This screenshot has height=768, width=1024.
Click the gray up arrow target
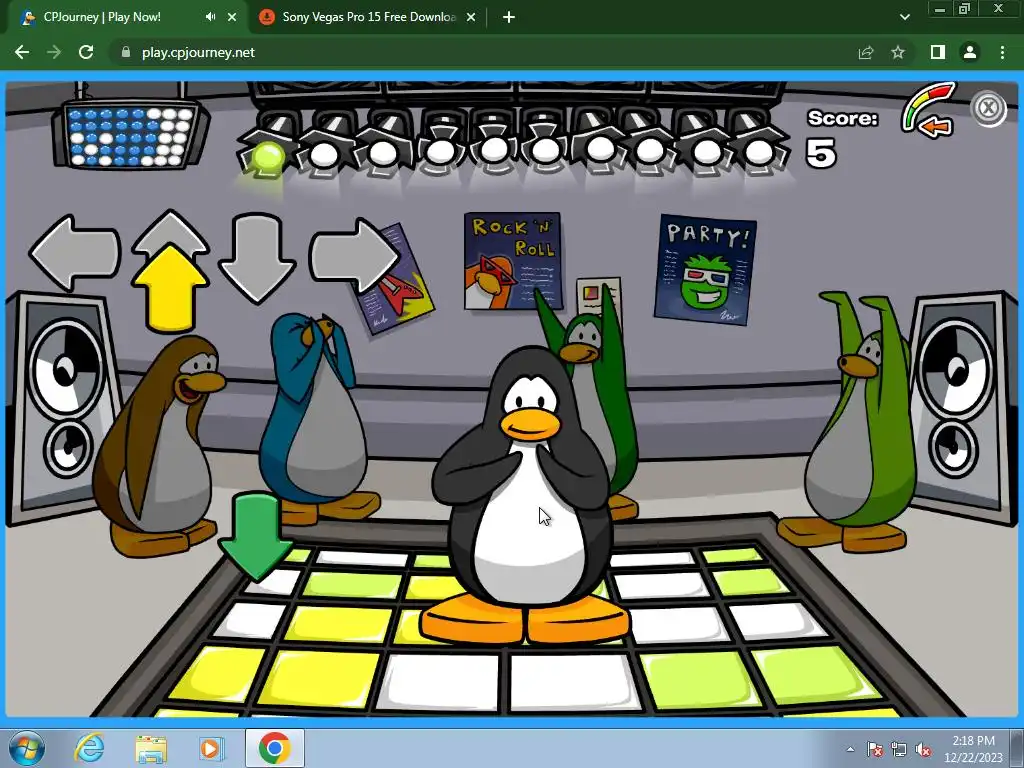coord(170,230)
